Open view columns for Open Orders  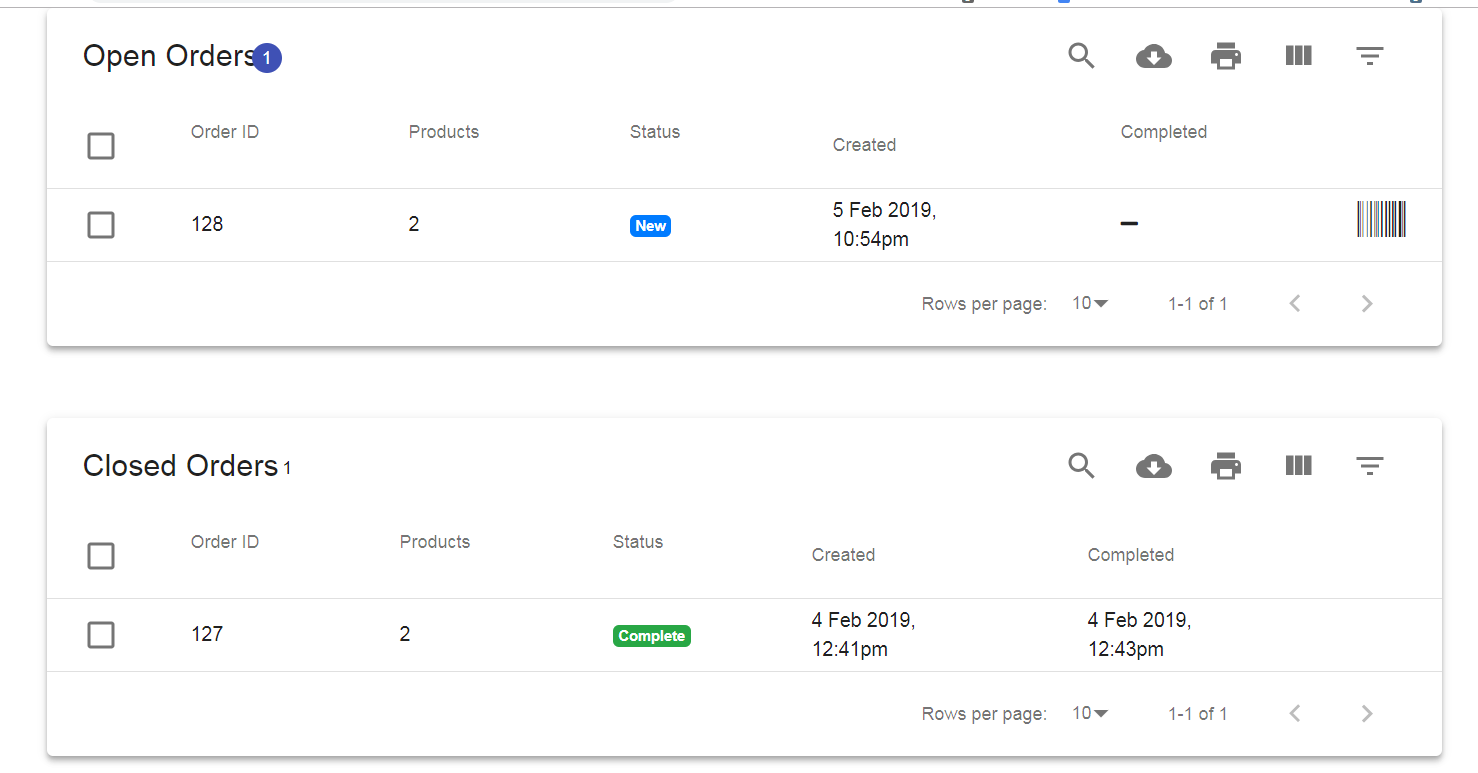click(x=1298, y=56)
